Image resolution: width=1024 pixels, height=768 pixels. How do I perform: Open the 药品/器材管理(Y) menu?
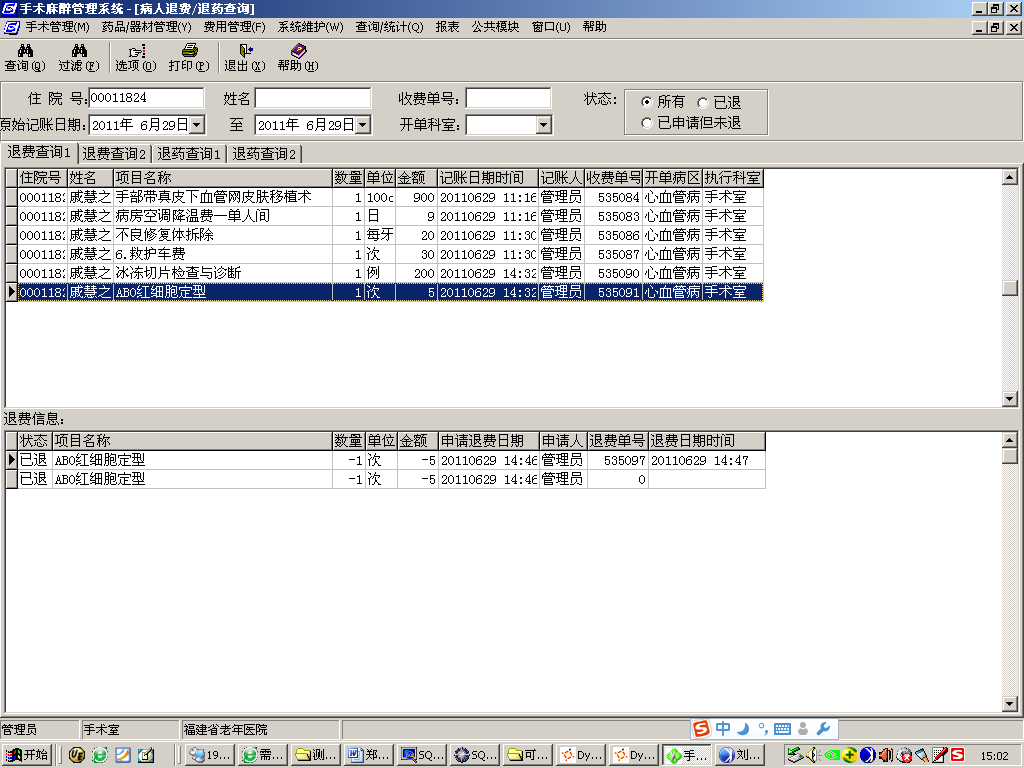(146, 27)
